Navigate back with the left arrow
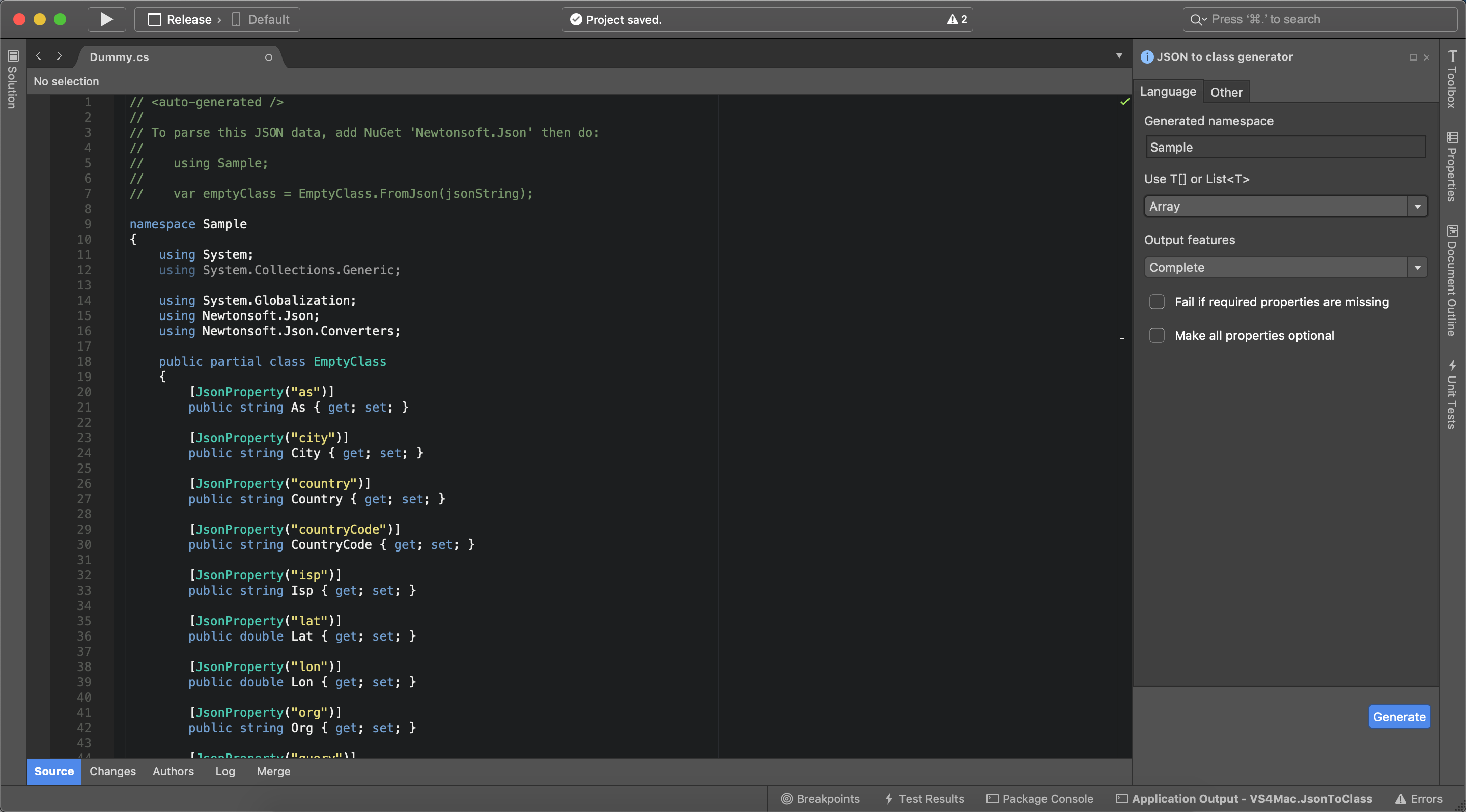This screenshot has width=1466, height=812. 39,56
